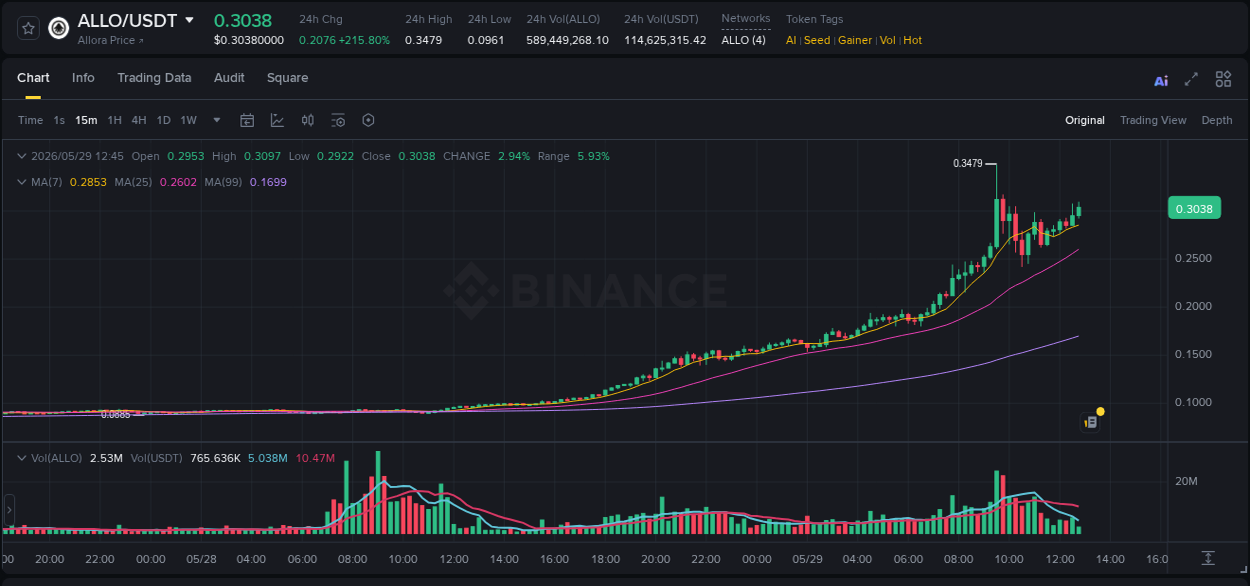Open the go-to-date calendar icon

click(x=247, y=120)
